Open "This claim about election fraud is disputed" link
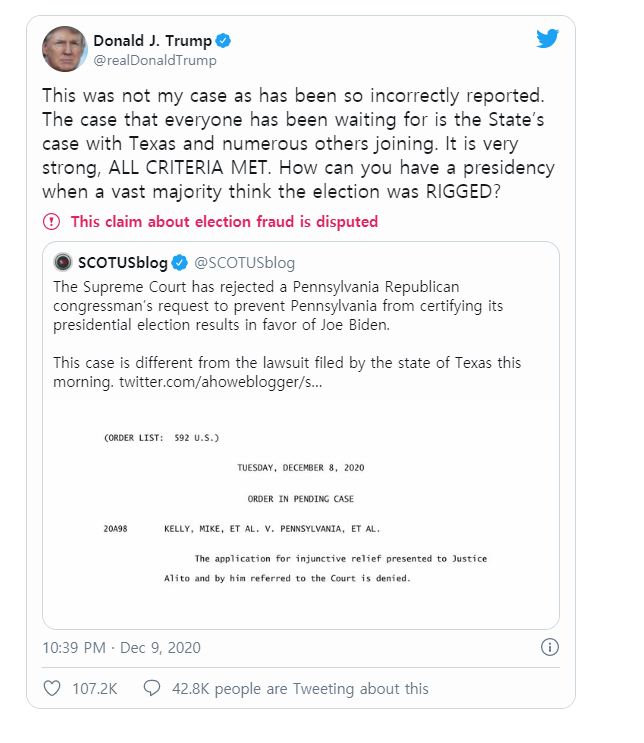This screenshot has width=644, height=743. pyautogui.click(x=224, y=221)
